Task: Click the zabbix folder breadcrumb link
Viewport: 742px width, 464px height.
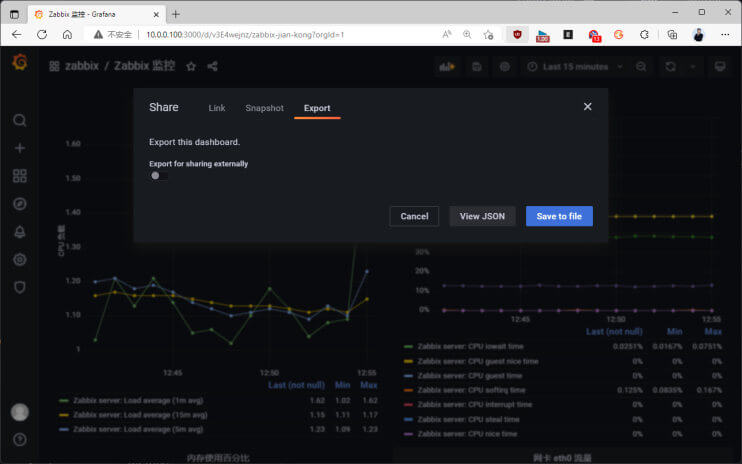Action: tap(82, 66)
